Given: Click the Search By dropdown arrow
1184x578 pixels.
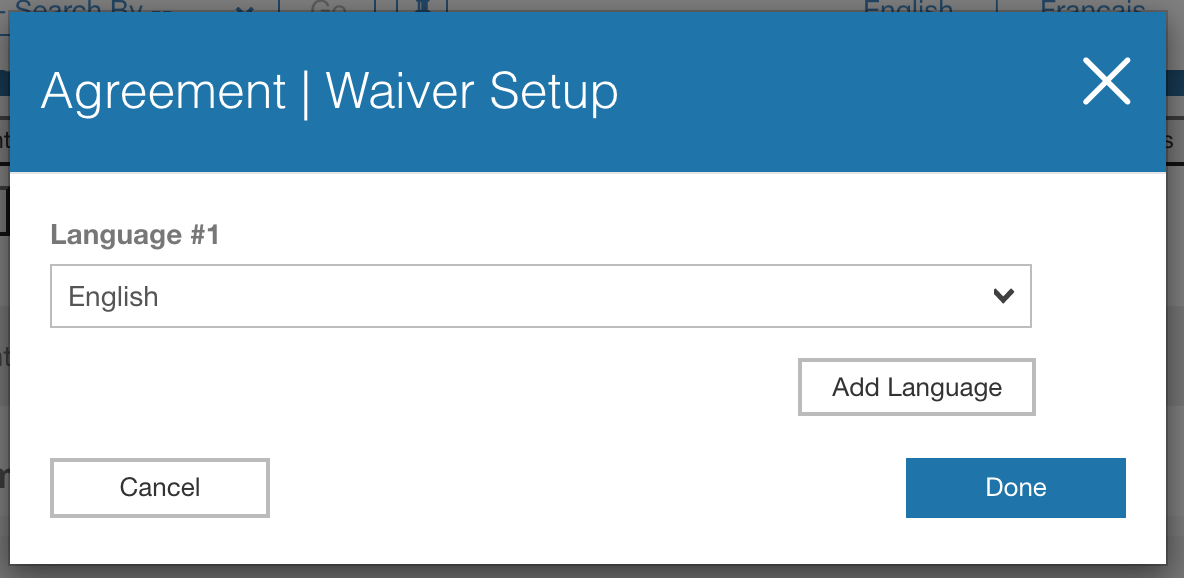Looking at the screenshot, I should pyautogui.click(x=243, y=7).
